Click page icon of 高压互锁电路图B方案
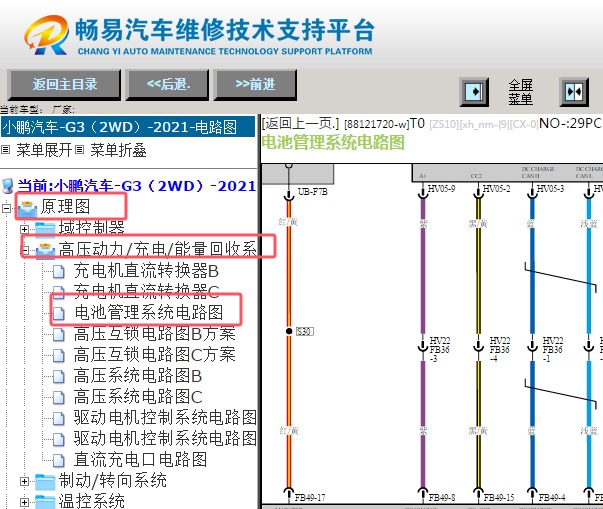The image size is (603, 509). coord(58,334)
